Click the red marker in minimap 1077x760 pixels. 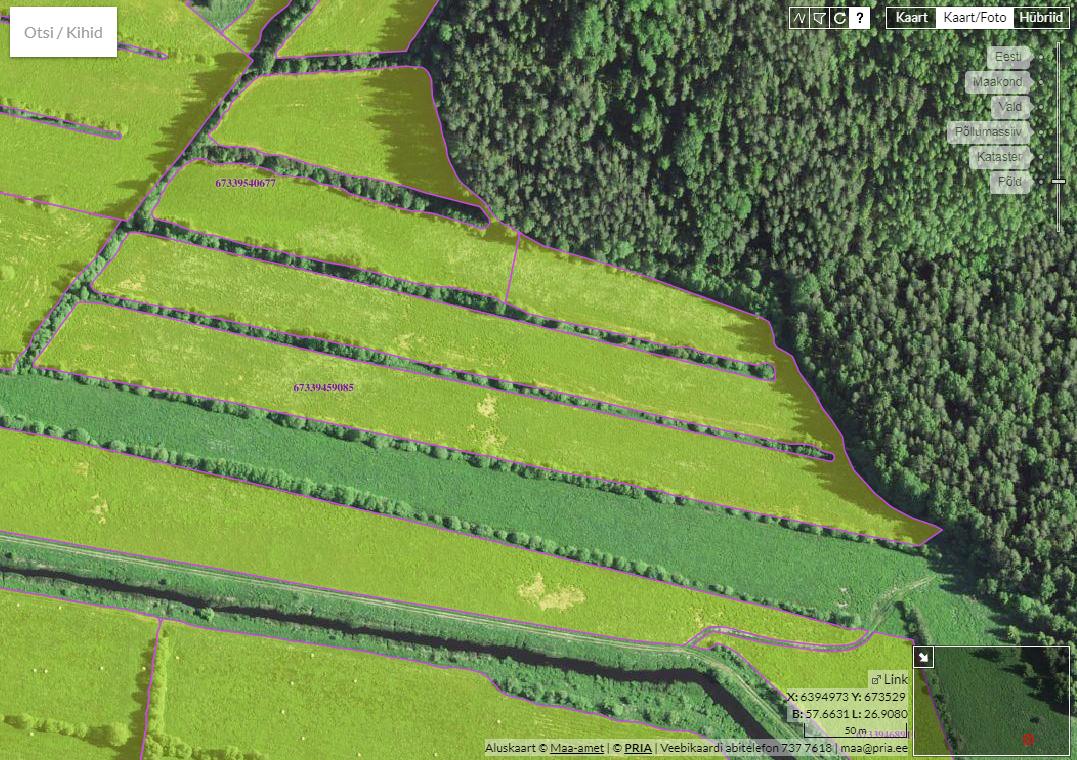1028,739
